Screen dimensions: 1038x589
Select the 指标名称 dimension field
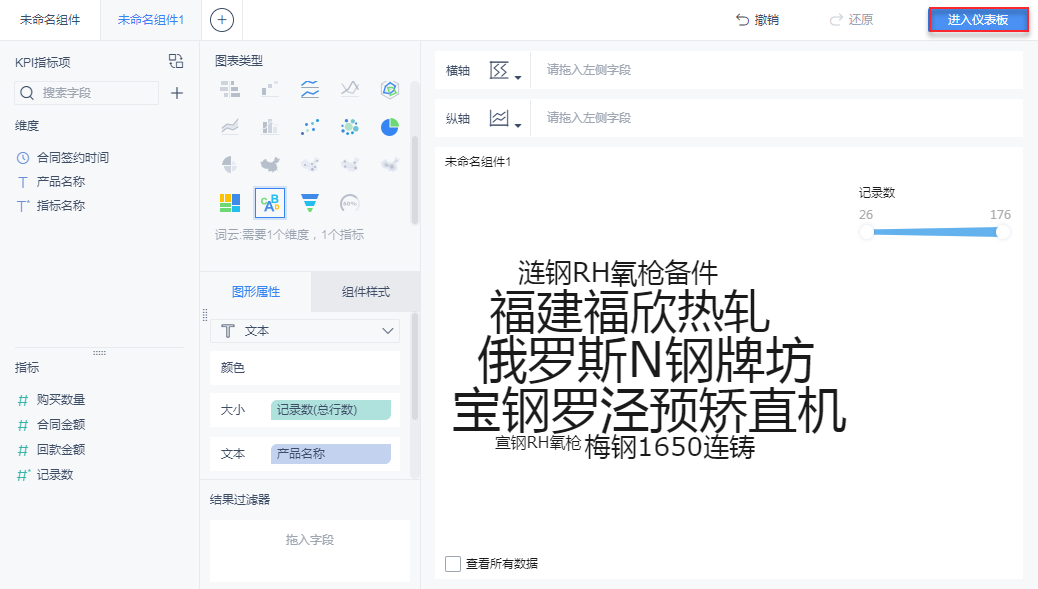click(x=52, y=206)
